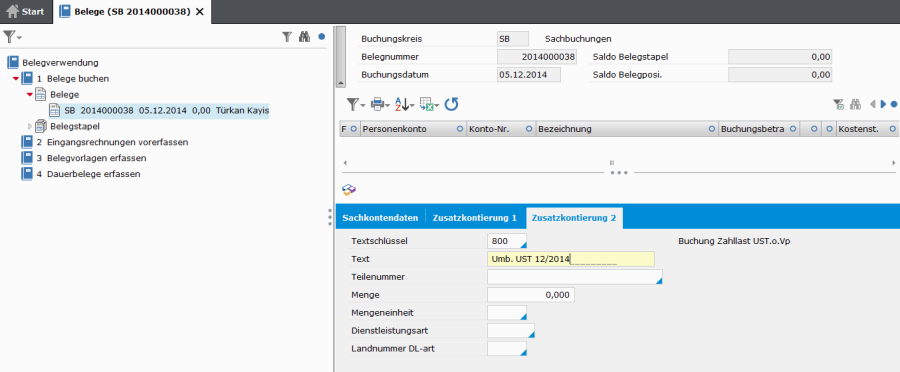Click the binoculars search icon in left panel
Viewport: 900px width, 372px height.
click(x=305, y=37)
